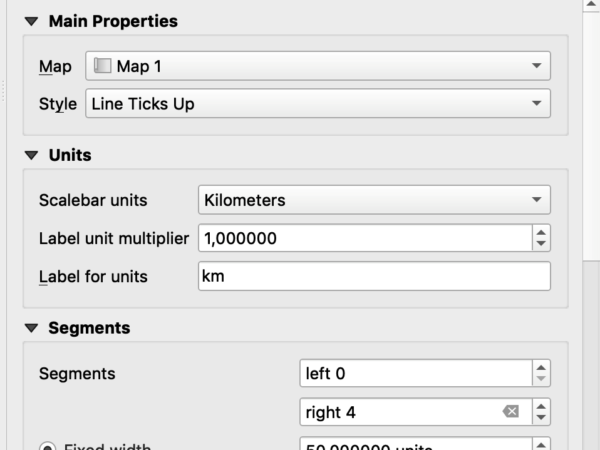
Task: Decrease right segments with down arrow
Action: click(541, 417)
